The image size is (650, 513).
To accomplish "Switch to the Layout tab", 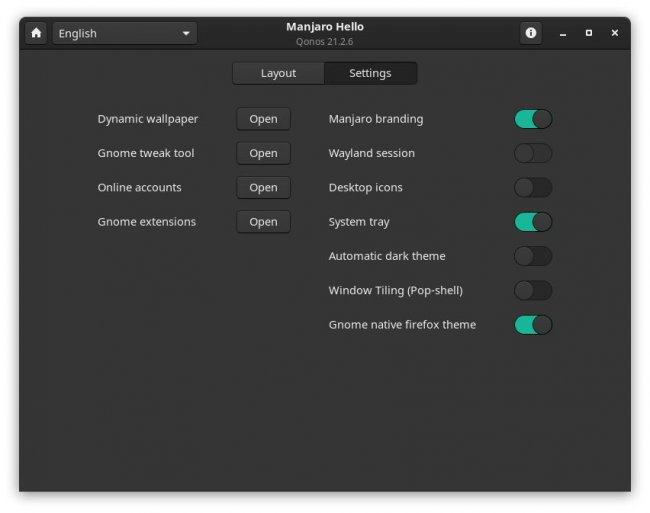I will (279, 73).
